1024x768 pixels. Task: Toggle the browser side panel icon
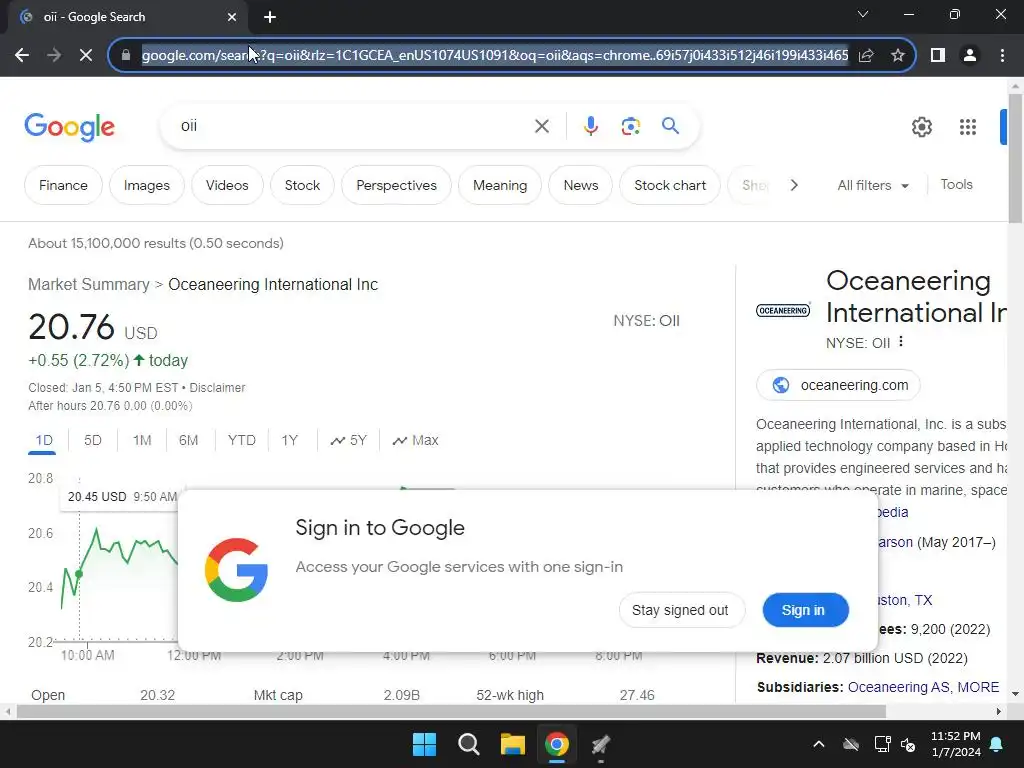pos(938,56)
